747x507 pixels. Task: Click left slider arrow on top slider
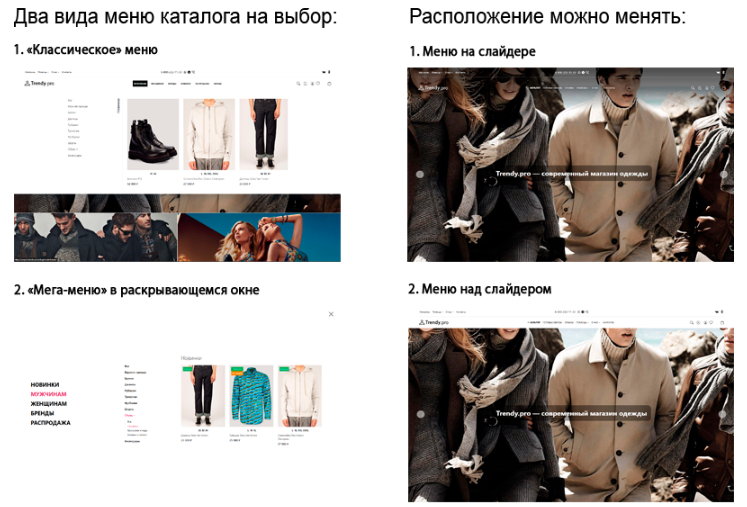click(419, 174)
